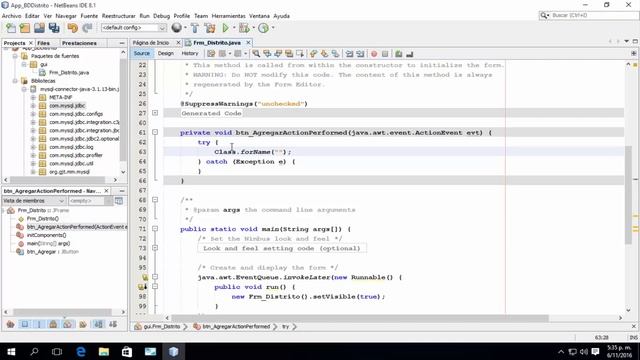Collapse the main method fold on line 71
This screenshot has height=360, width=640.
coord(155,229)
